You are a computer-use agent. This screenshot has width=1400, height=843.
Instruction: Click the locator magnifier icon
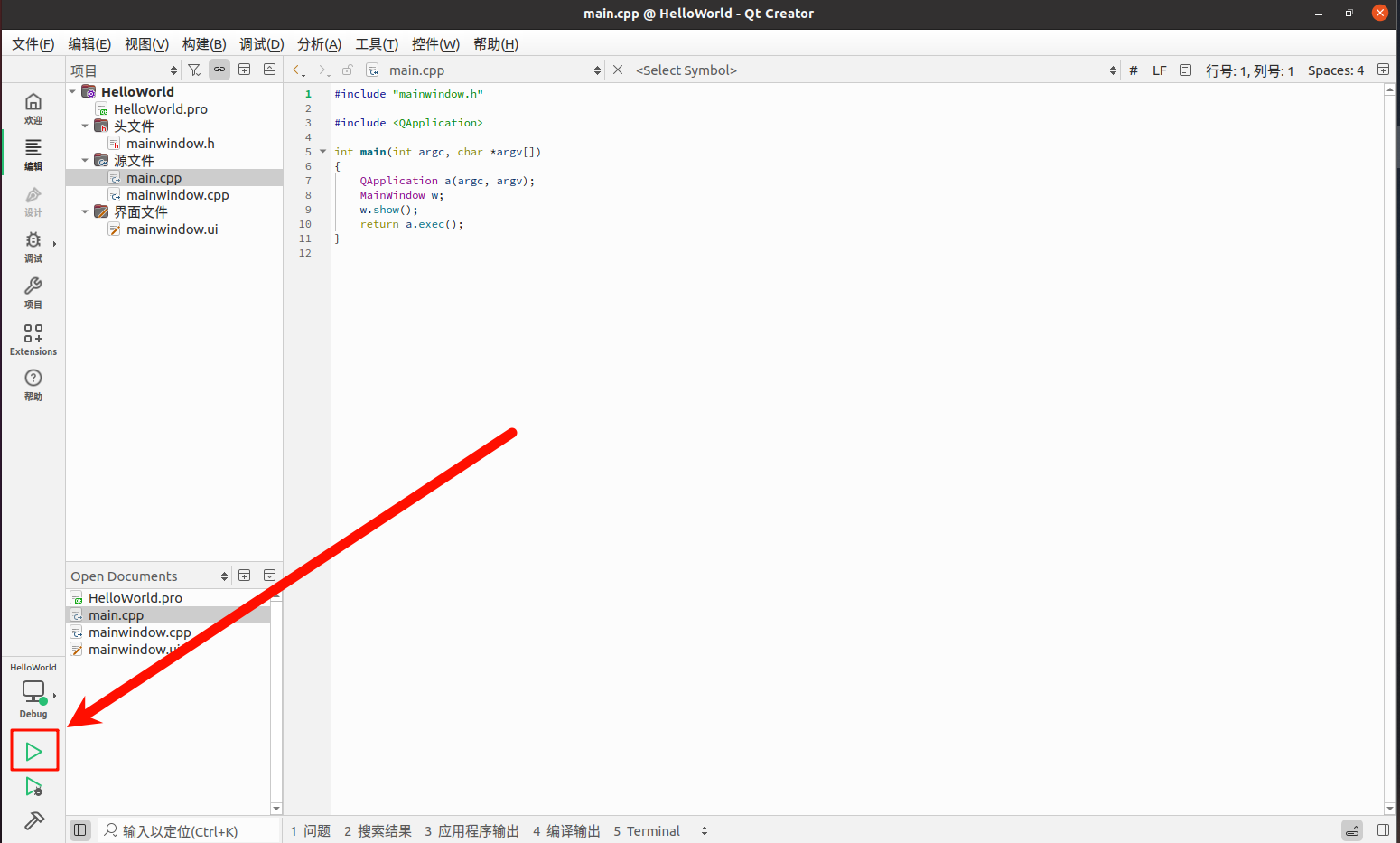click(x=110, y=829)
